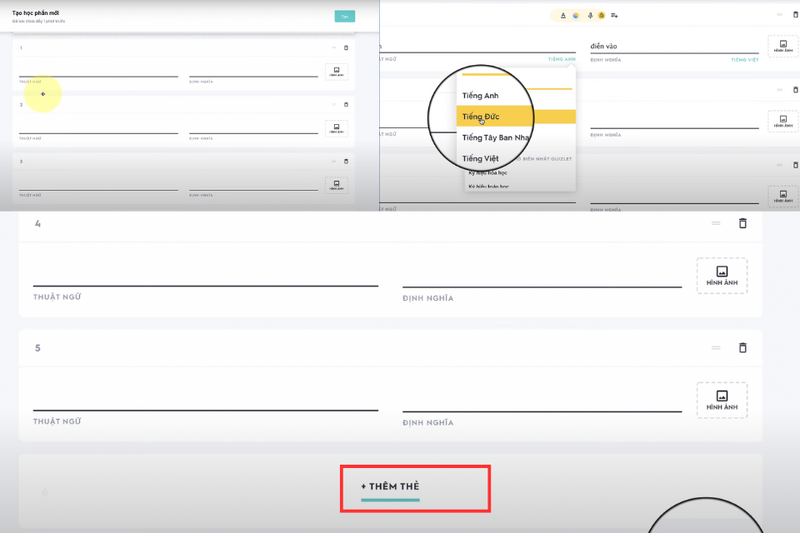The width and height of the screenshot is (800, 533).
Task: Choose Ký hiệu hóa học option
Action: point(488,173)
